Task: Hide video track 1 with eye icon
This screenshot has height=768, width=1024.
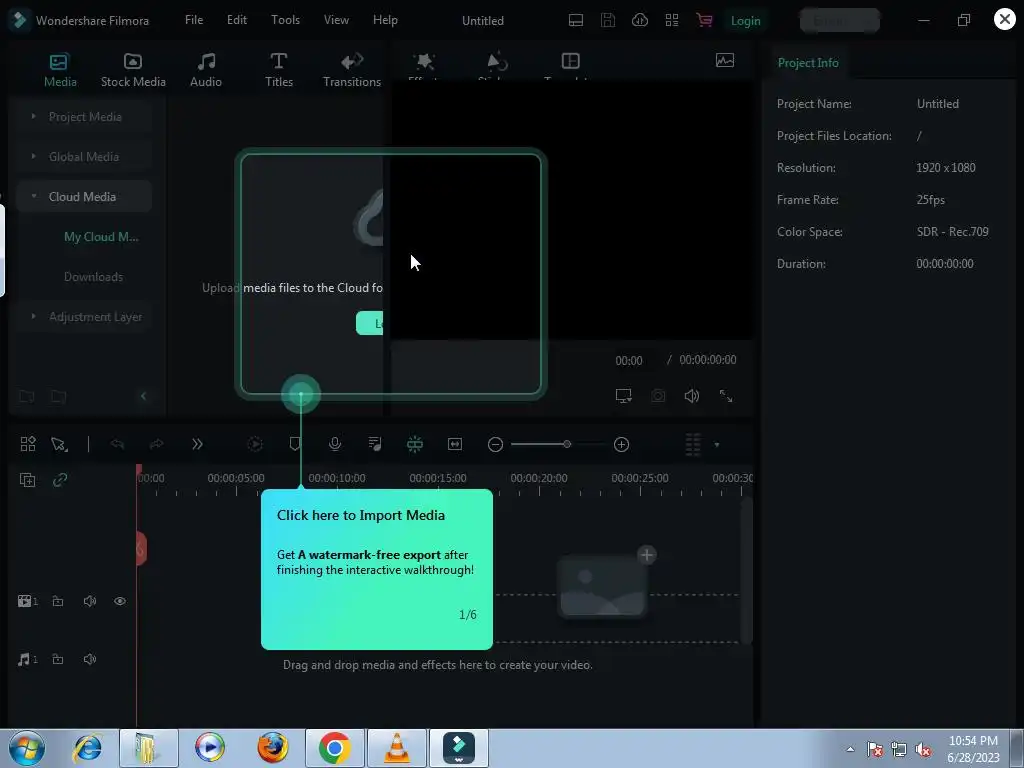Action: point(120,601)
